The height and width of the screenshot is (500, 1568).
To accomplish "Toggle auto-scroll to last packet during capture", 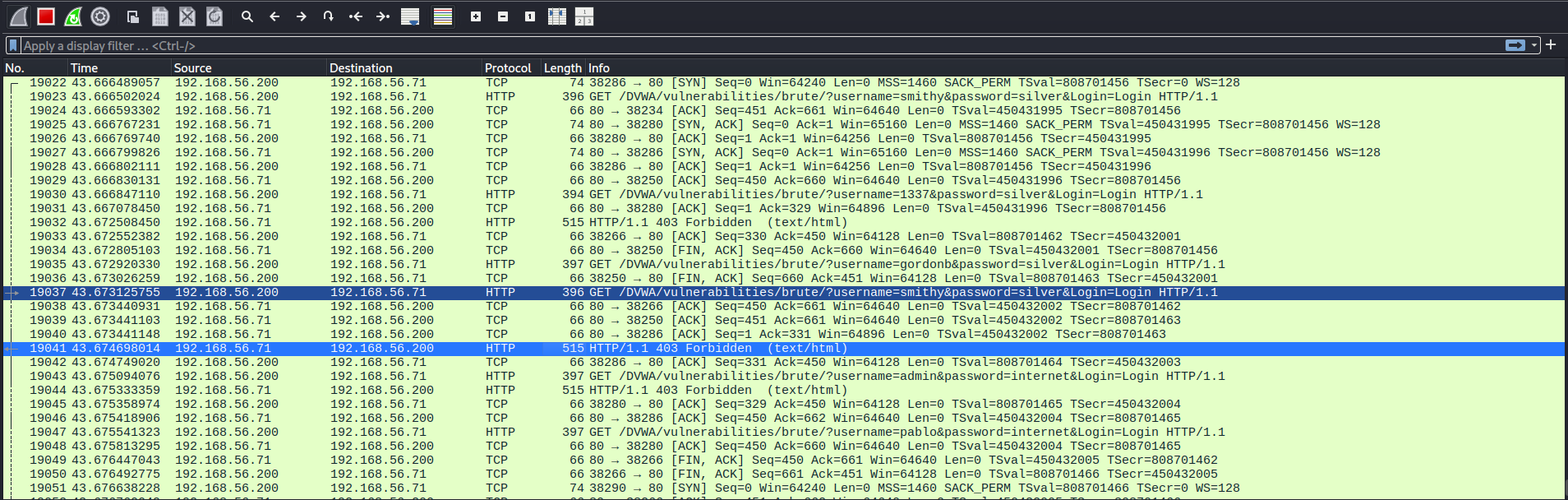I will point(410,16).
